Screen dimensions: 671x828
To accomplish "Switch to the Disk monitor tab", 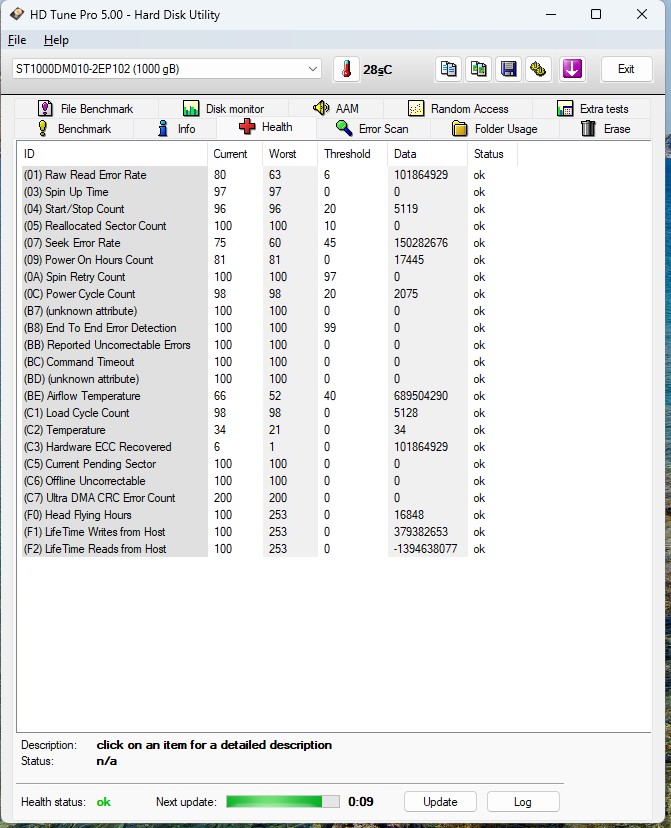I will [223, 109].
